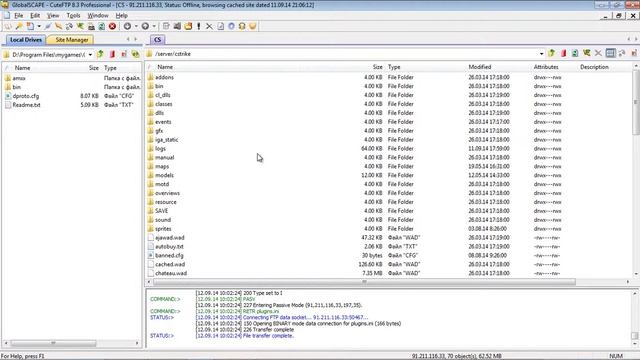This screenshot has width=640, height=360.
Task: Launch the Connection Wizard wand icon
Action: [19, 26]
